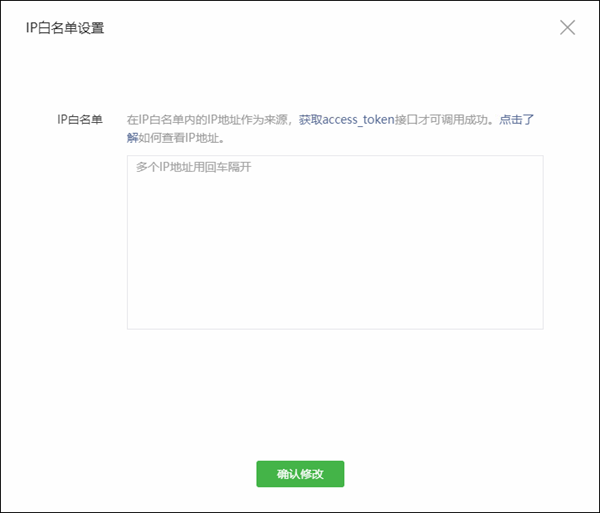This screenshot has height=513, width=600.
Task: Click the 接口才可调用成功 description text
Action: (443, 120)
